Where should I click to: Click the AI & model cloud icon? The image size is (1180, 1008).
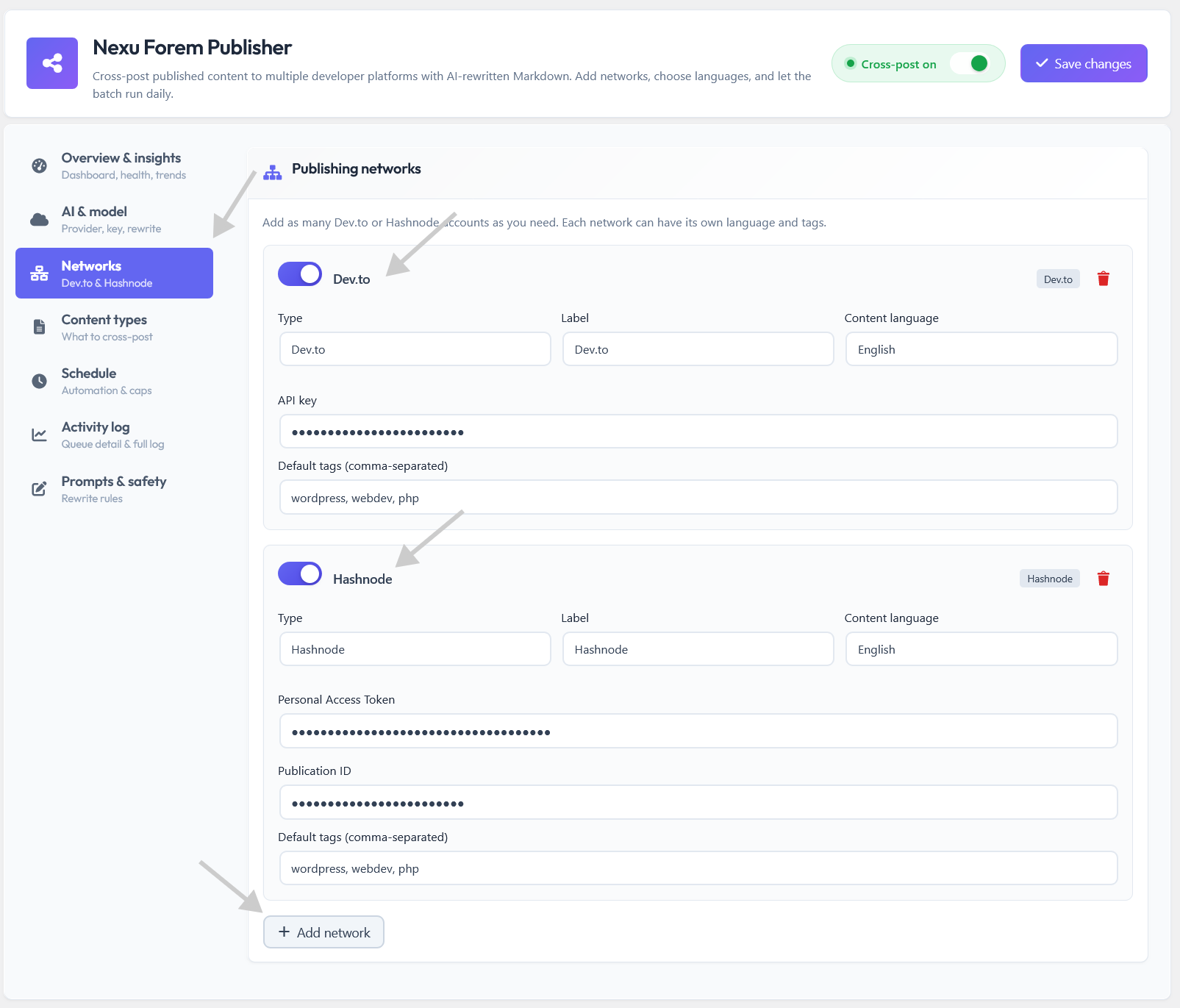click(40, 219)
